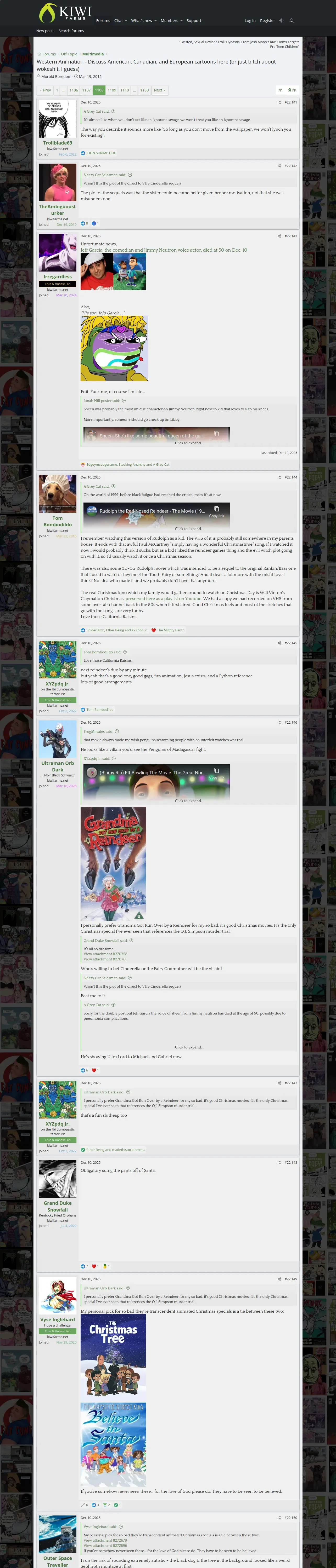Open FrogMinutes quote source arrow
The height and width of the screenshot is (1568, 336).
[116, 732]
